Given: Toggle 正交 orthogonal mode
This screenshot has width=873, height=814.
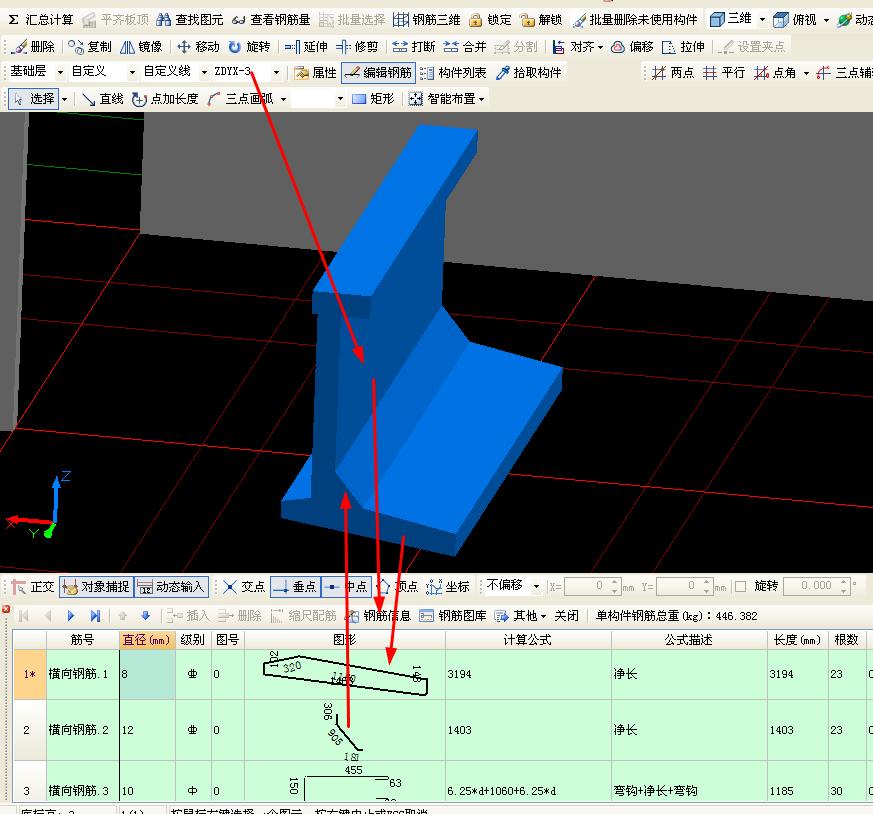Looking at the screenshot, I should [33, 587].
